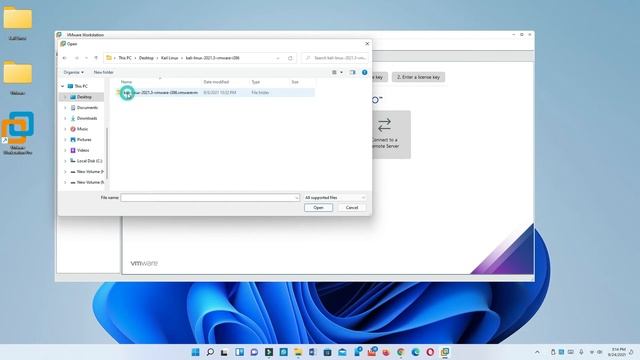This screenshot has height=360, width=640.
Task: Open Opera browser from the taskbar
Action: (430, 352)
